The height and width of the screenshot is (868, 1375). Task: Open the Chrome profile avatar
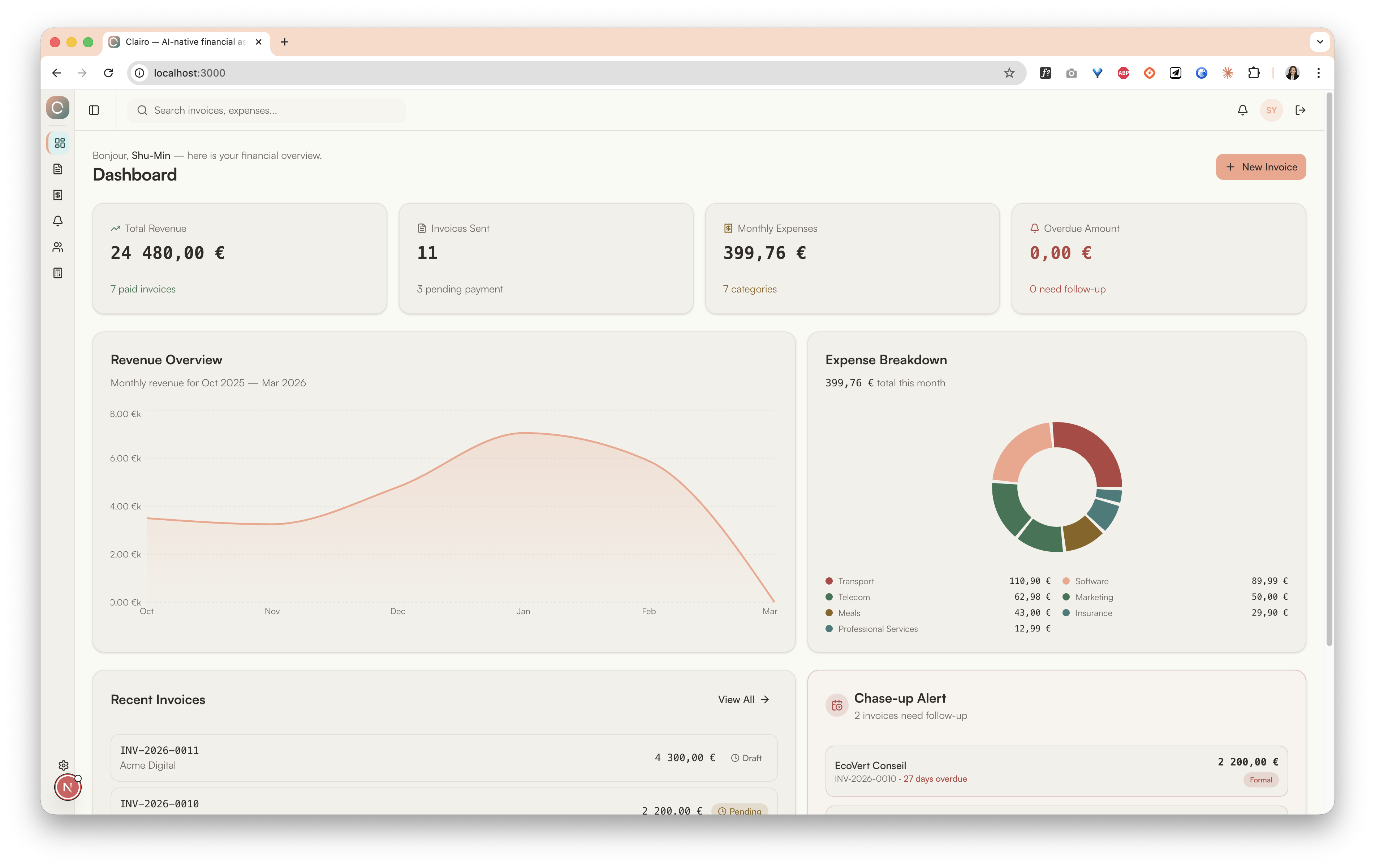(1292, 73)
